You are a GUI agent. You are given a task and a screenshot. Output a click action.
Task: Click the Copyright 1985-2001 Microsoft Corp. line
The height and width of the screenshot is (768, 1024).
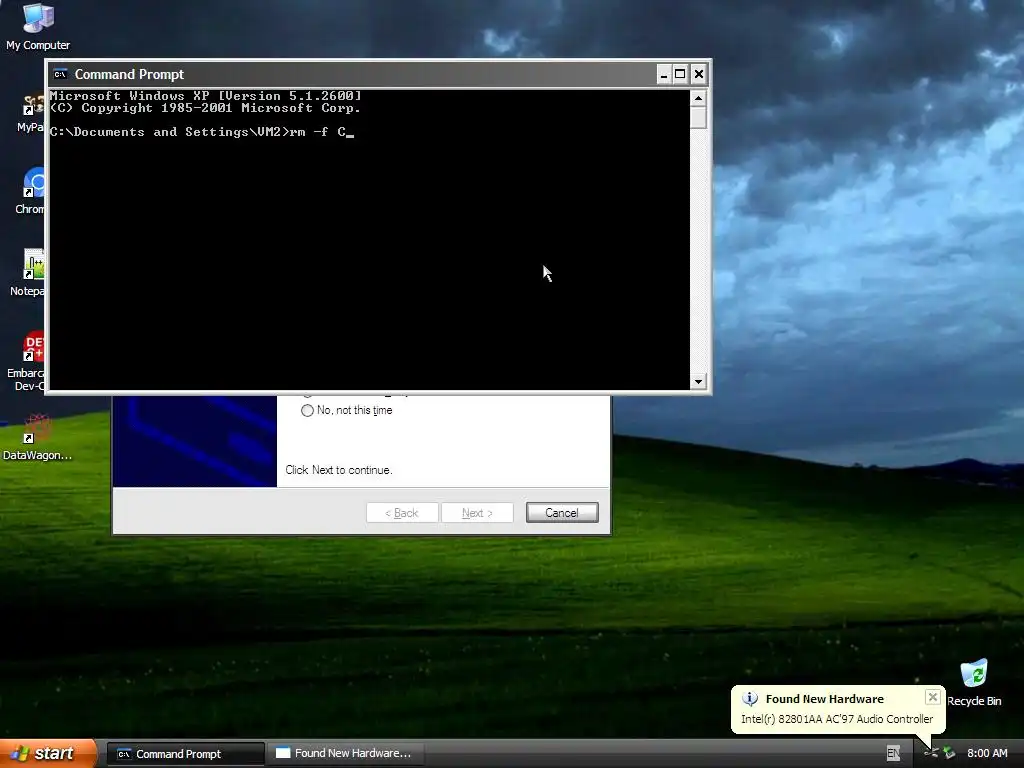205,108
